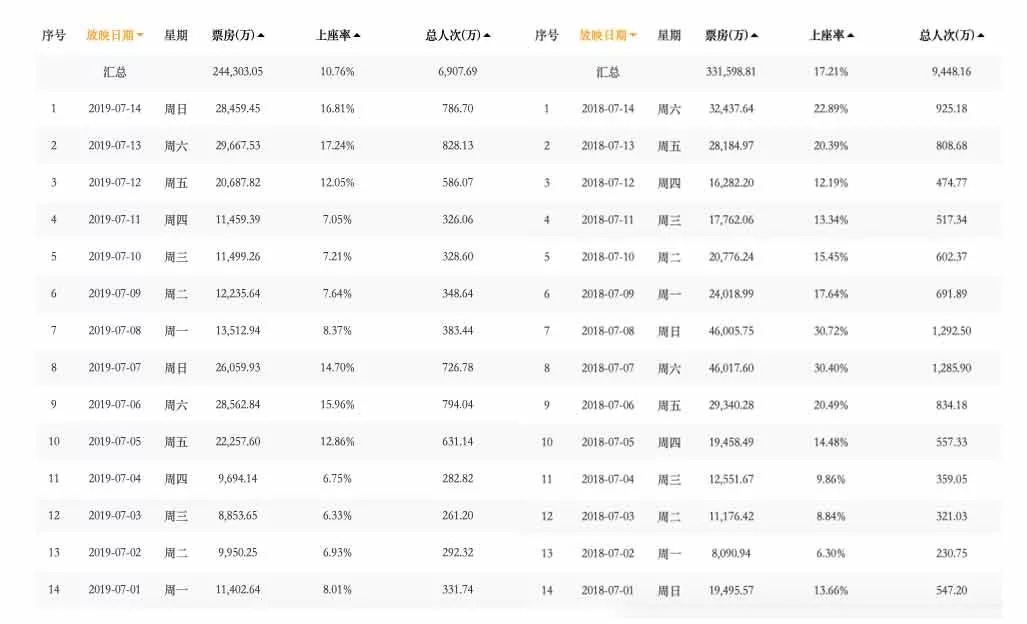
Task: Click date 2018-07-14
Action: (608, 108)
